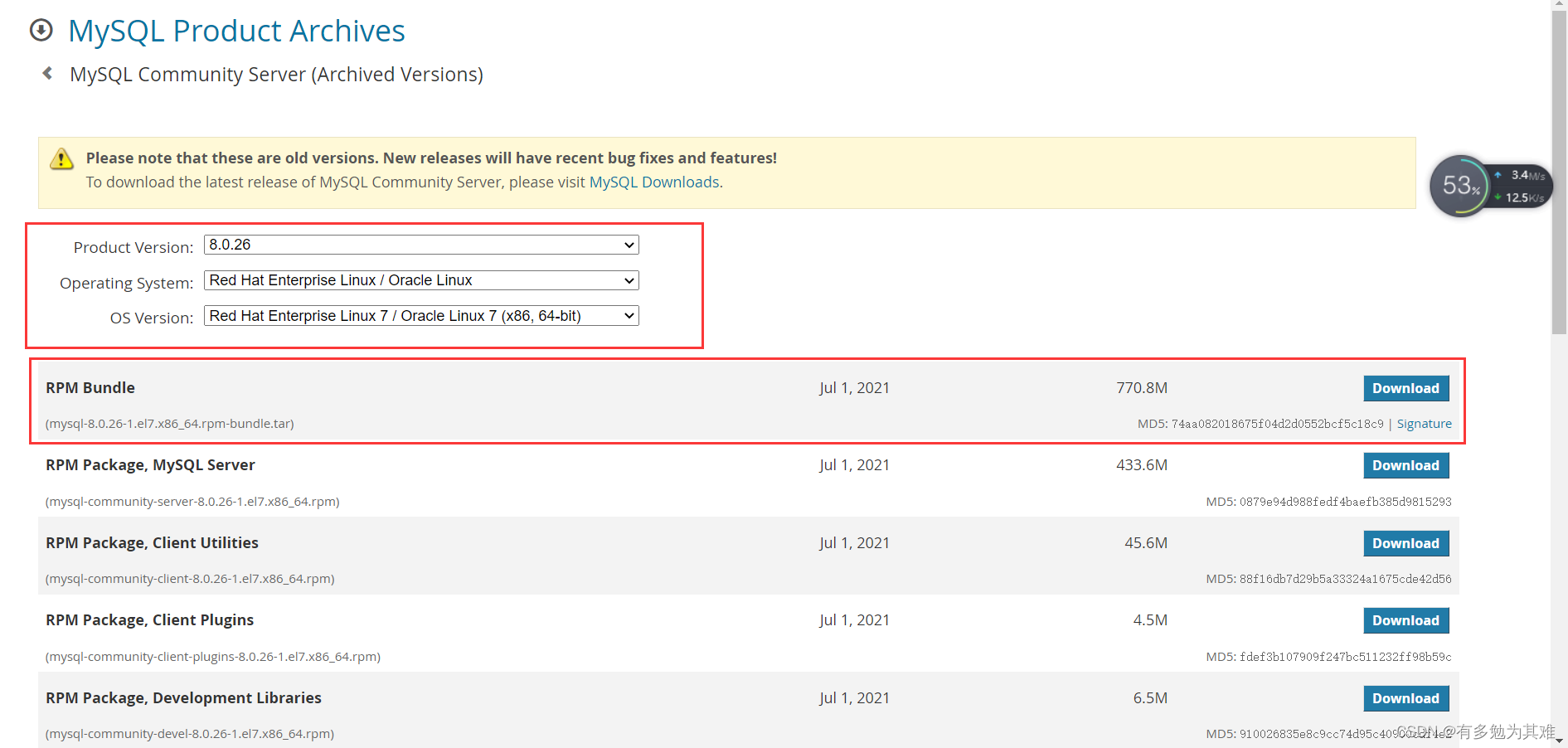Click filename mysql-community-devel-8.0.26-1.el7.x86_64.rpm
Viewport: 1568px width, 748px height.
pos(190,734)
